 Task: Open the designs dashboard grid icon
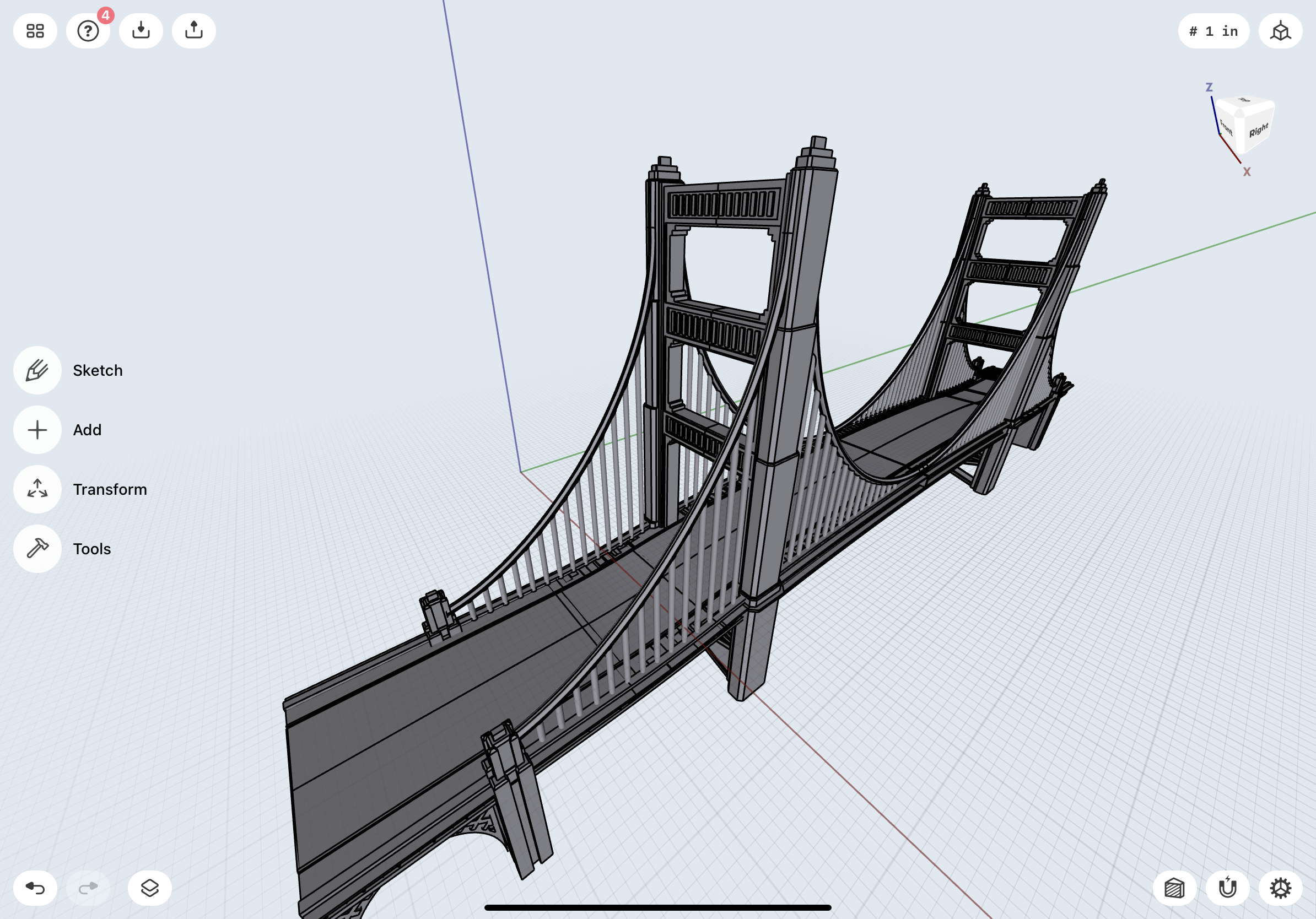coord(35,31)
